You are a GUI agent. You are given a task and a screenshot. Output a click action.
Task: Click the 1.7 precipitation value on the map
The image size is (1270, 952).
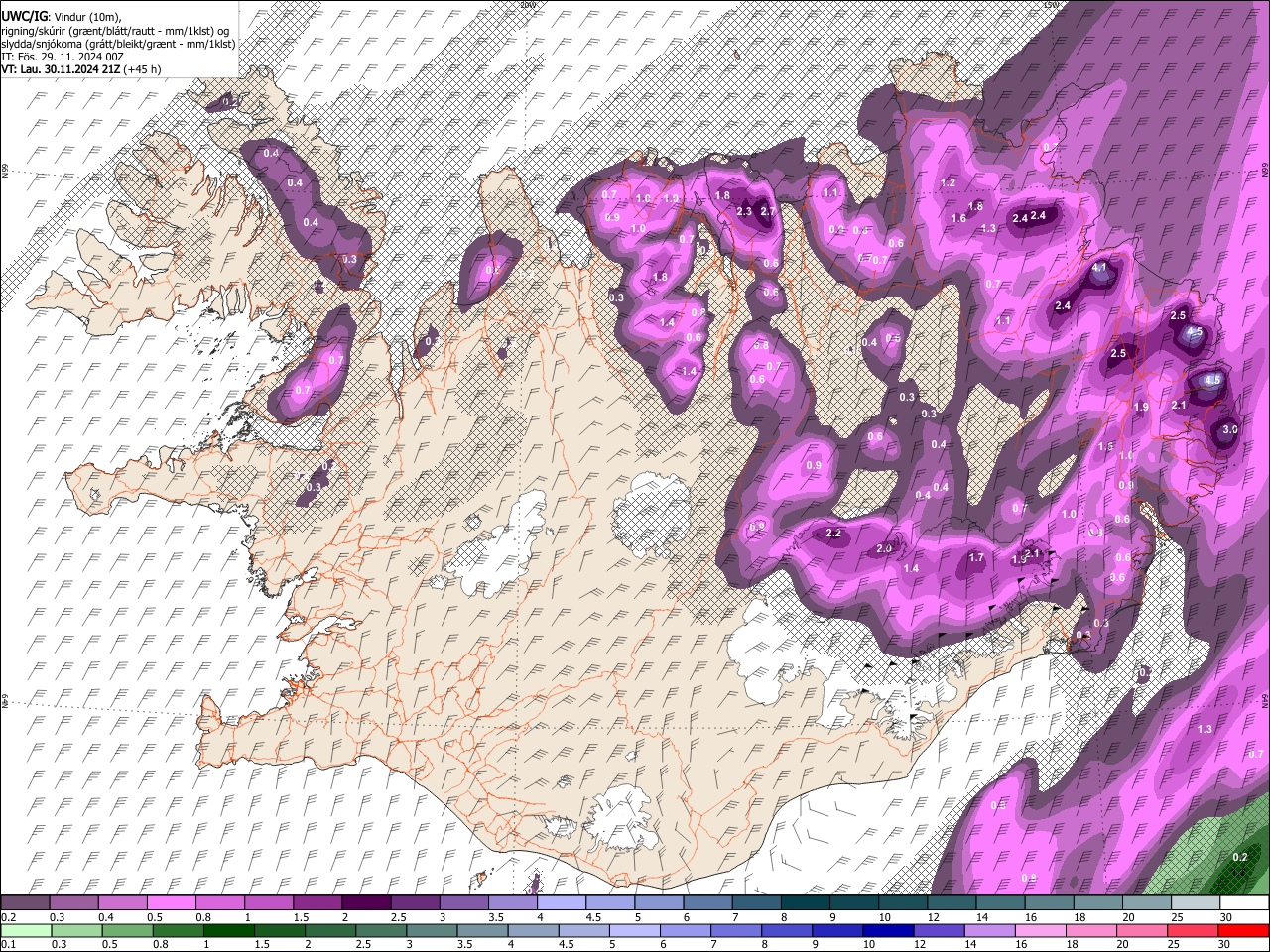pyautogui.click(x=976, y=558)
